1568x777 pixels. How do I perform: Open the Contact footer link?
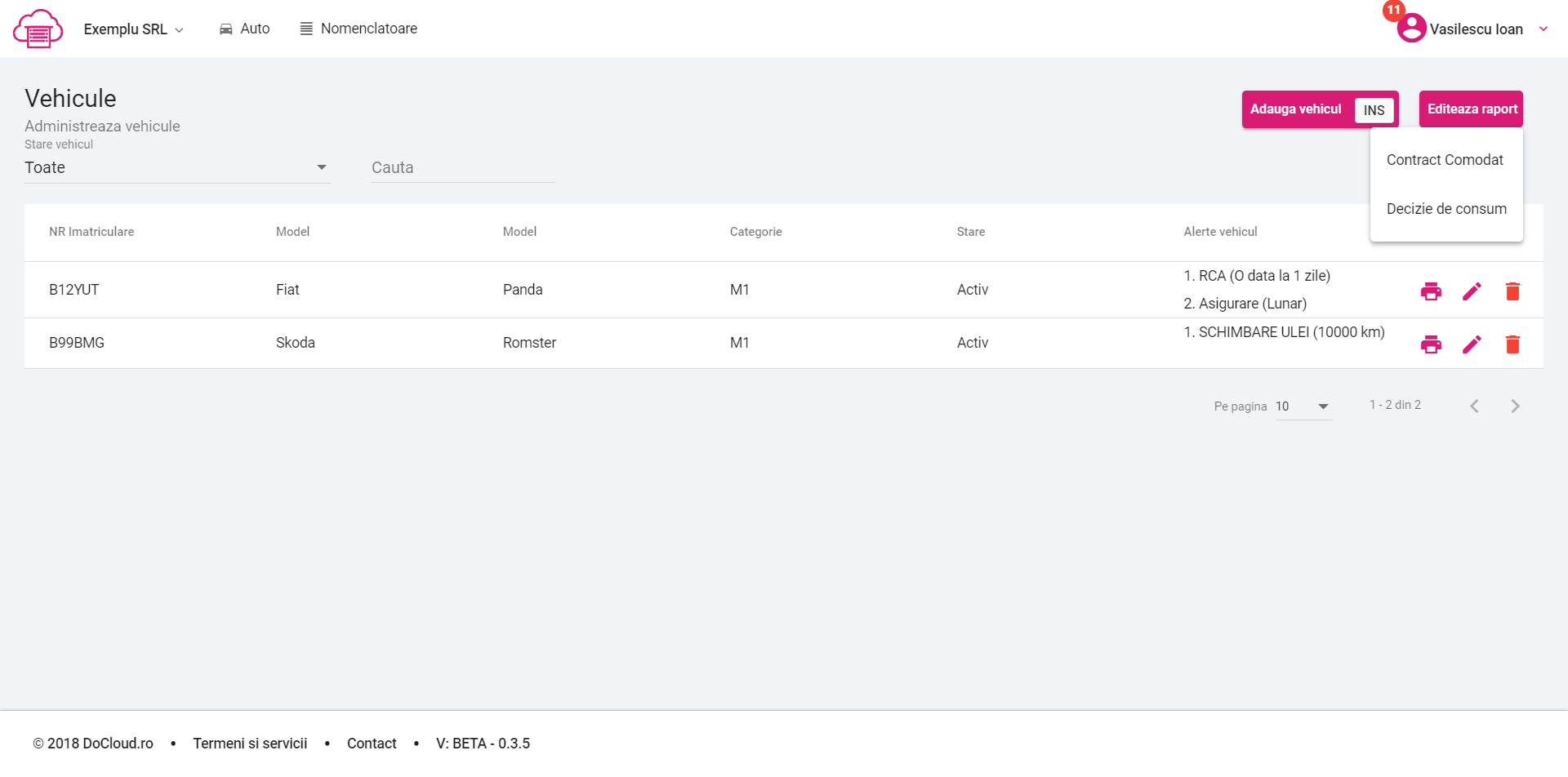(x=372, y=744)
